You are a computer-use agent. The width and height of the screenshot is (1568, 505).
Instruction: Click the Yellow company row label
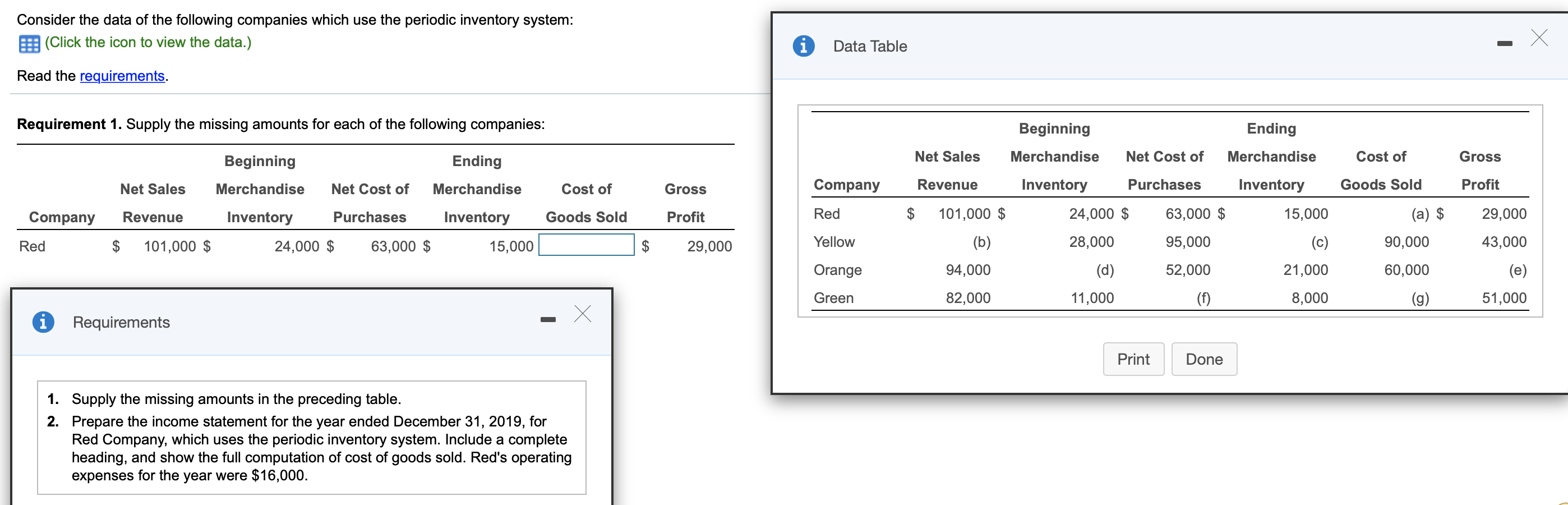(x=834, y=242)
